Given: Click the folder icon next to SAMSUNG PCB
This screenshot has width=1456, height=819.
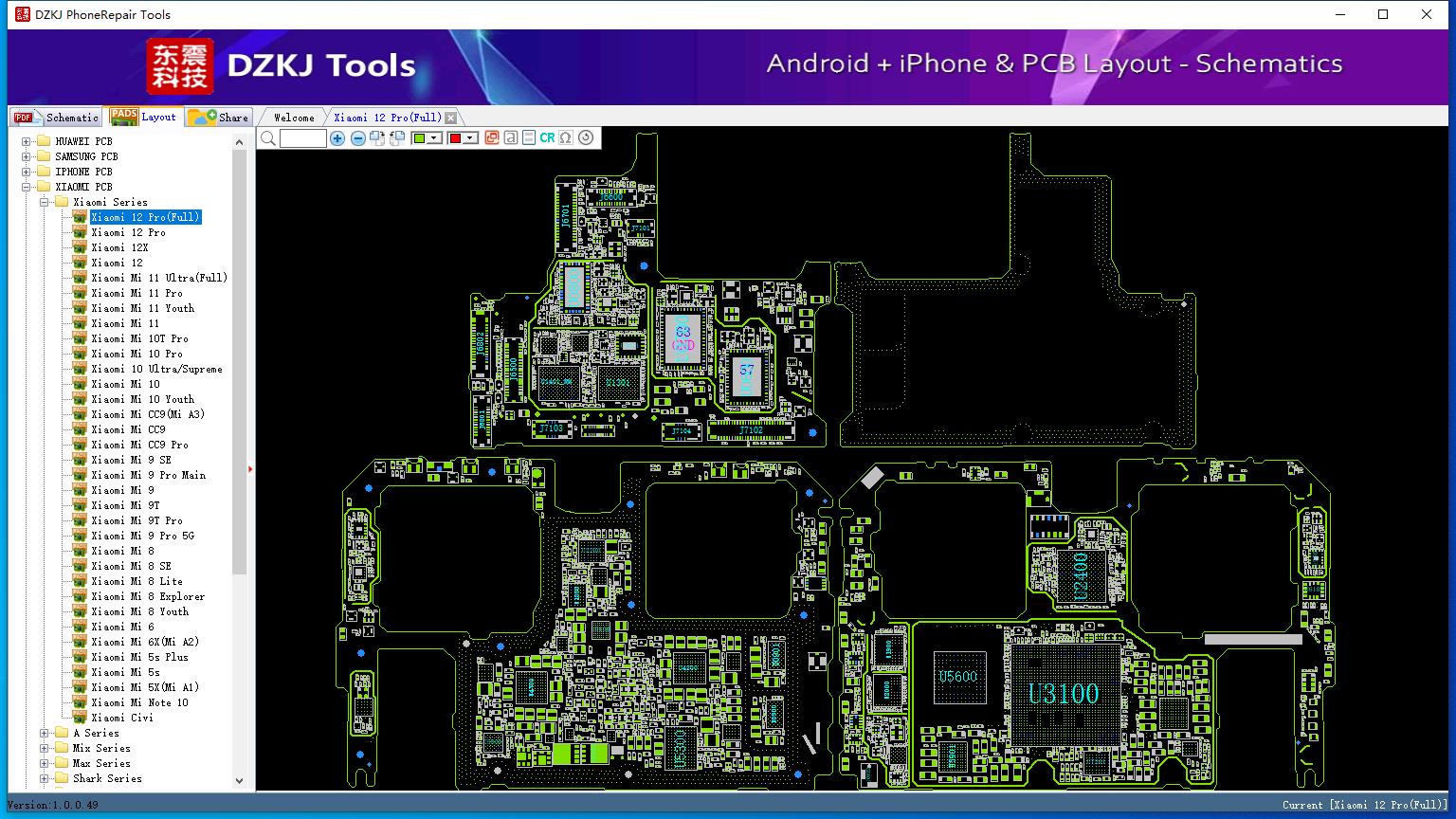Looking at the screenshot, I should pos(44,156).
